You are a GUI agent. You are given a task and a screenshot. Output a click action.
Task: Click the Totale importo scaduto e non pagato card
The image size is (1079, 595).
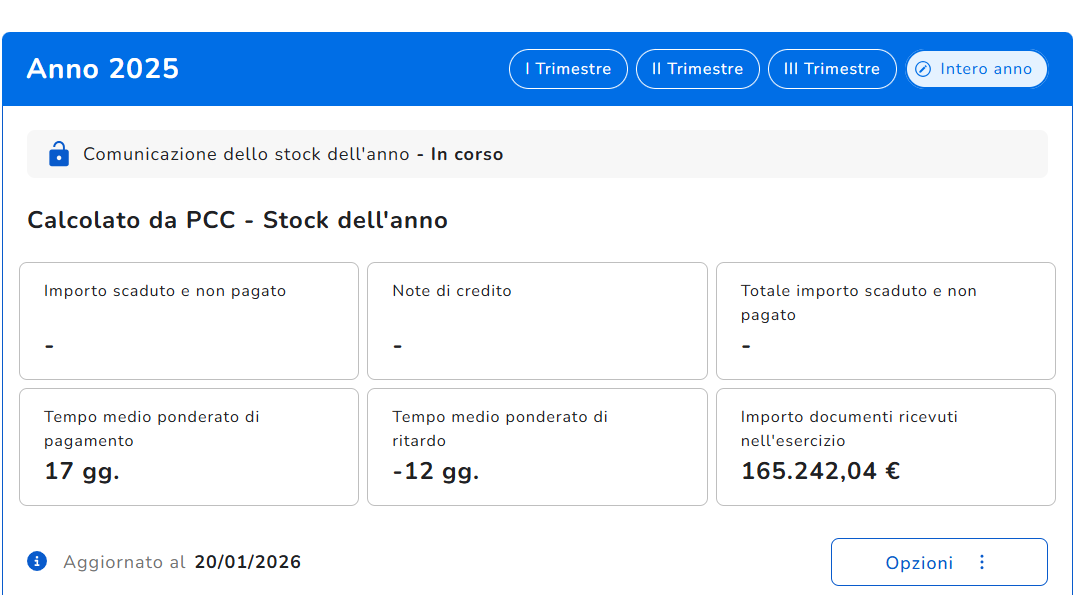tap(886, 321)
